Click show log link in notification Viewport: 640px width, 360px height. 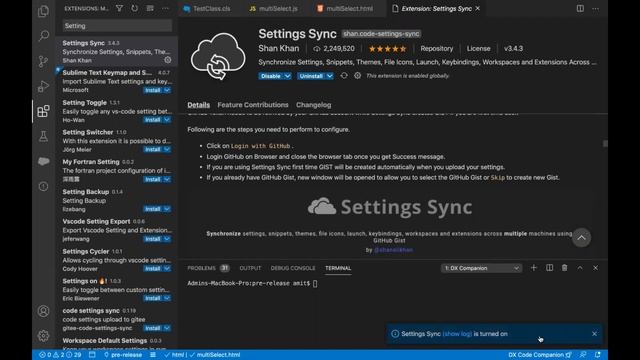[457, 333]
